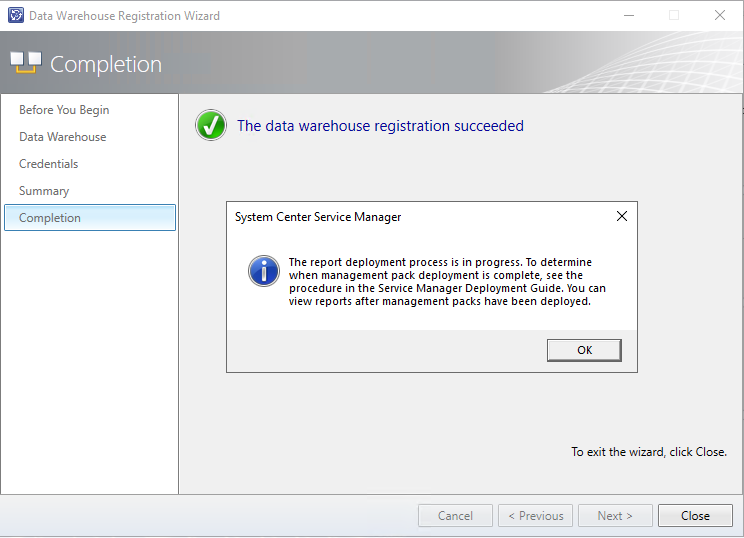
Task: Click the 'To exit the wizard' hint text
Action: coord(649,452)
